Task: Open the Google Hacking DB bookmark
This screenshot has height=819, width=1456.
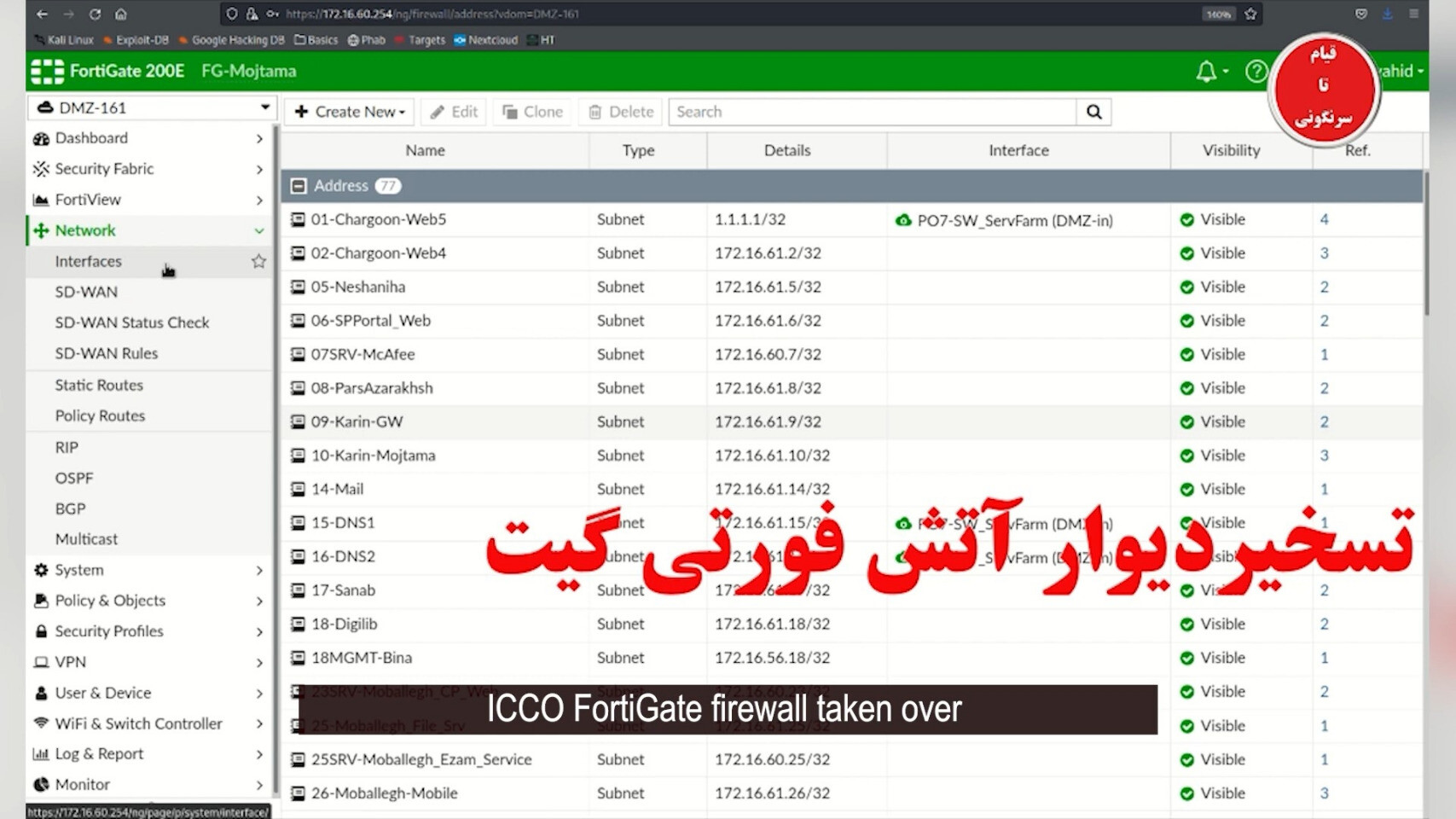Action: pos(230,40)
